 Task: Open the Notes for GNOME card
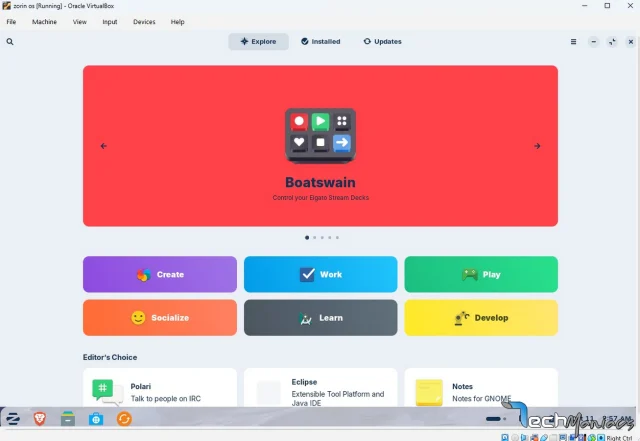(481, 388)
